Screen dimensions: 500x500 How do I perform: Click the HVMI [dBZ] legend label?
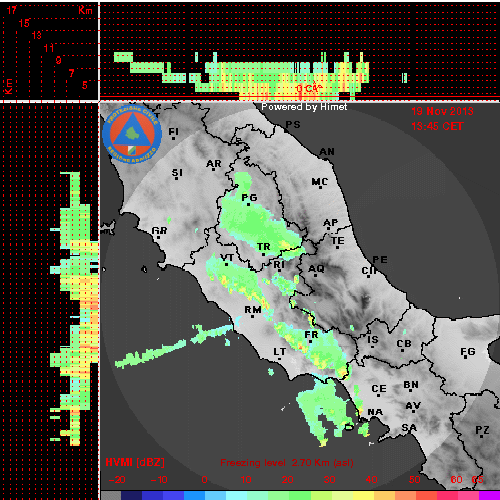(135, 462)
